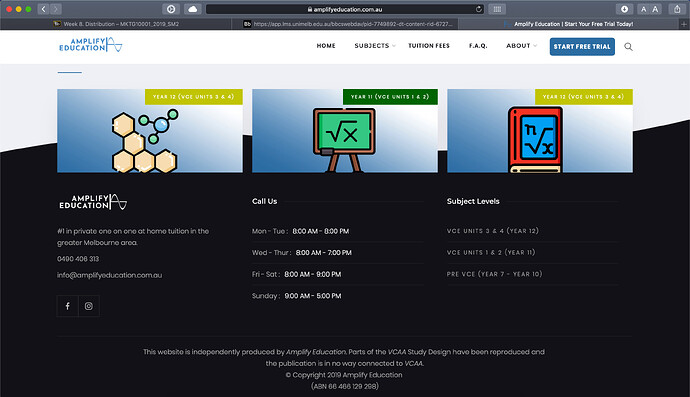The image size is (690, 397).
Task: Go back with the Safari back arrow
Action: pos(43,9)
